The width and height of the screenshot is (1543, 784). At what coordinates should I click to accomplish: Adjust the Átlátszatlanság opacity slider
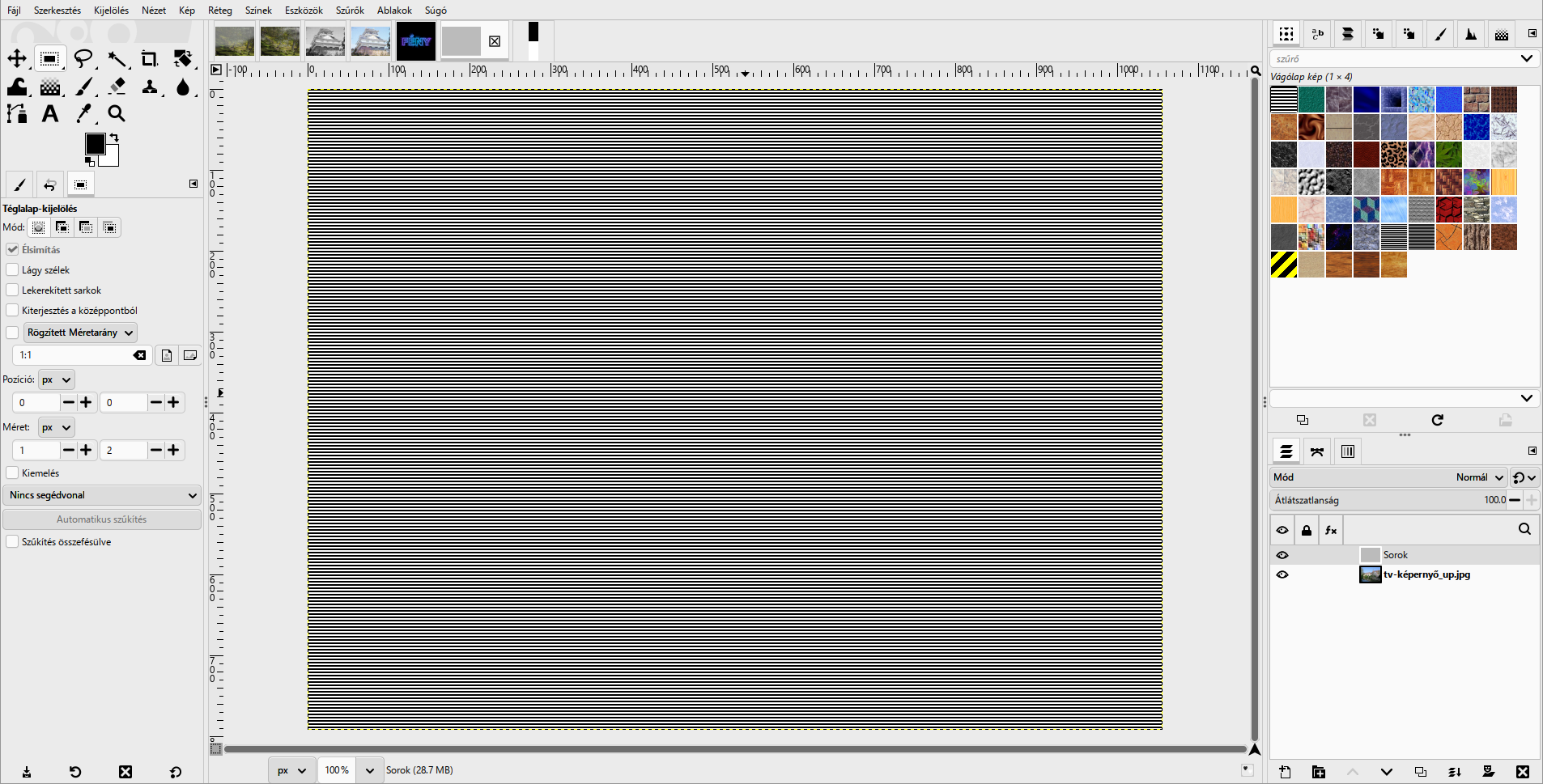coord(1388,500)
